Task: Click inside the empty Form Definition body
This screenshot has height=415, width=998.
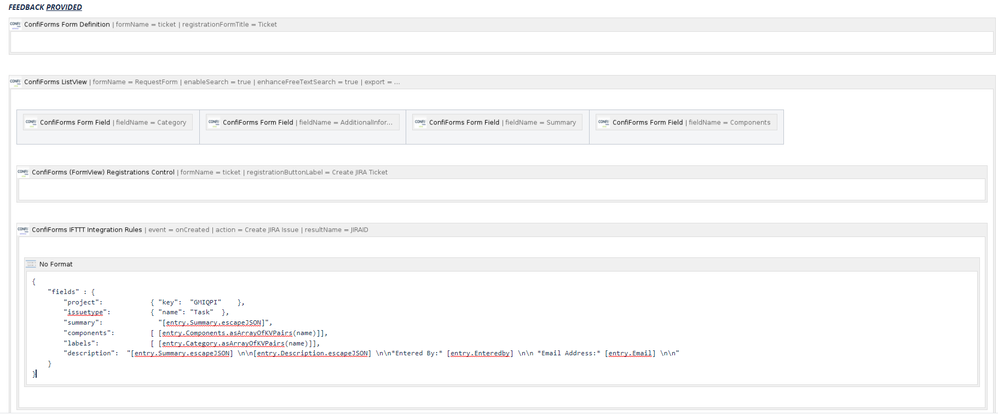Action: tap(502, 42)
